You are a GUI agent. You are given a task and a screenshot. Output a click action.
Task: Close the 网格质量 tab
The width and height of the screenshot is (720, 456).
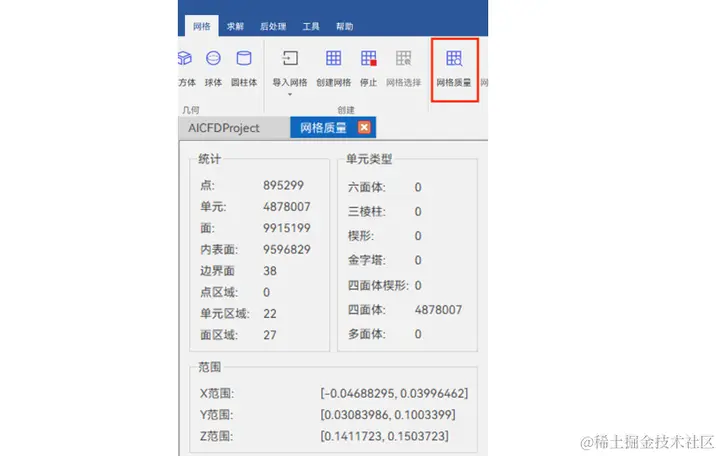coord(364,127)
